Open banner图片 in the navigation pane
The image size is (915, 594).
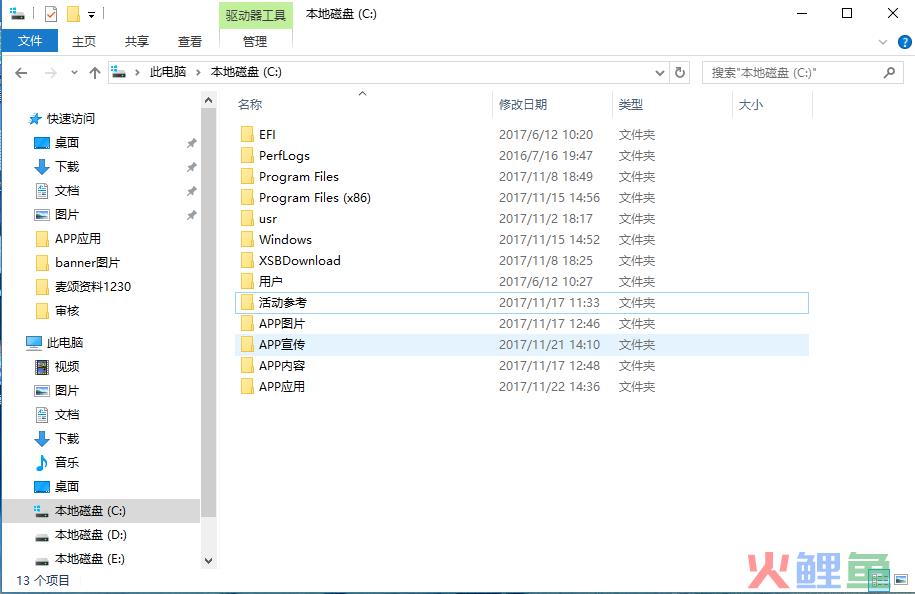point(87,263)
